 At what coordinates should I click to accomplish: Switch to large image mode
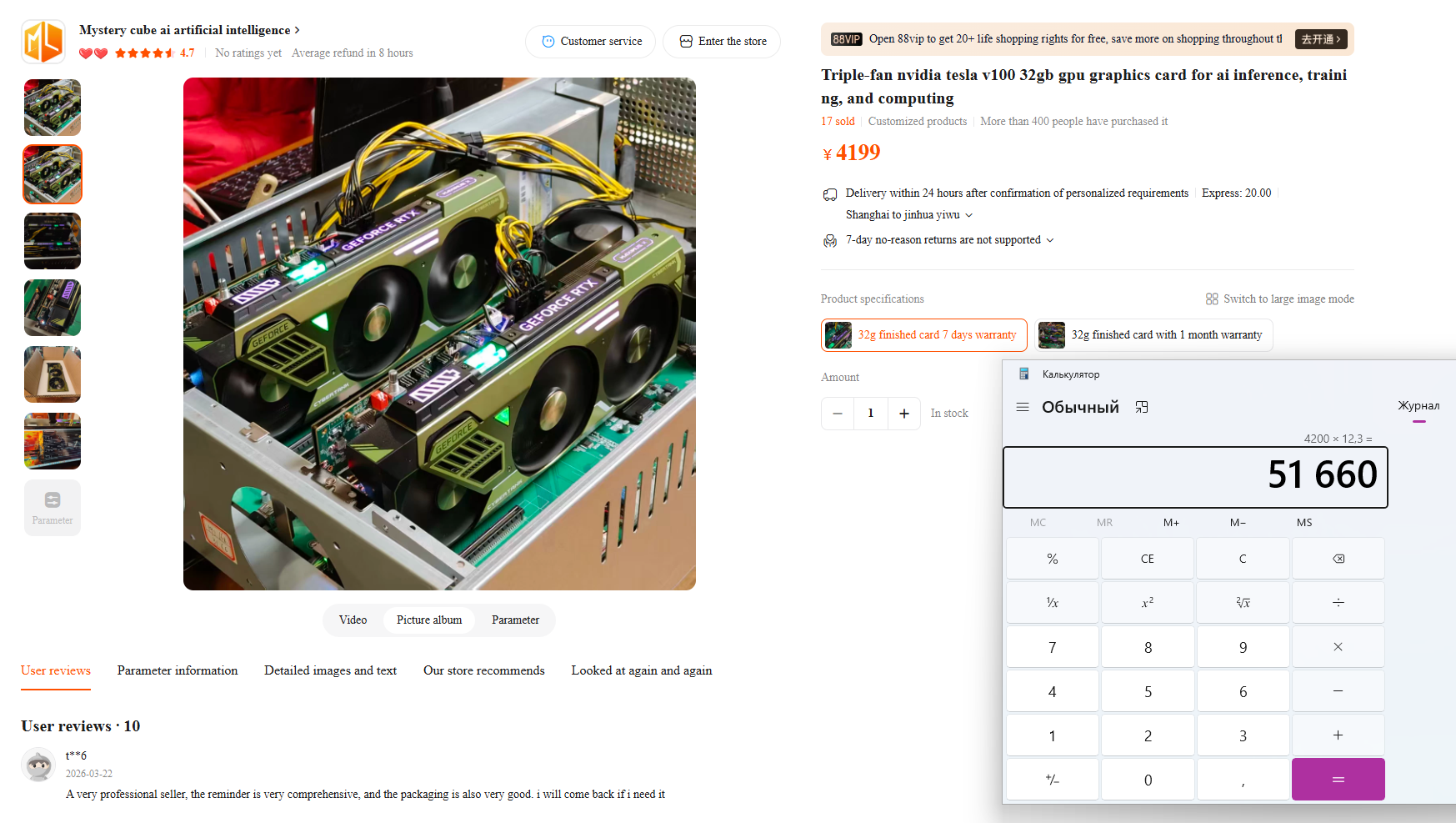tap(1280, 299)
